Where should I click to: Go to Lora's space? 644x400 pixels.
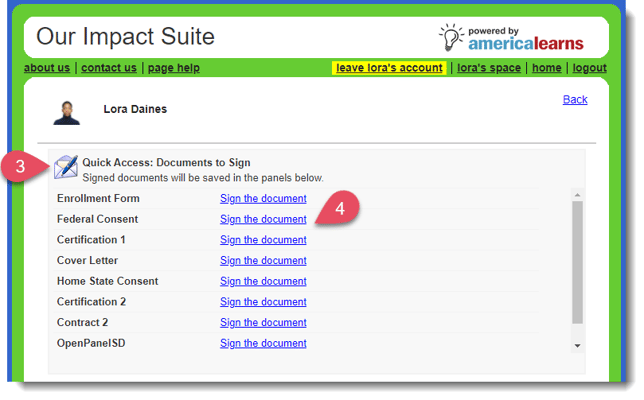point(491,68)
